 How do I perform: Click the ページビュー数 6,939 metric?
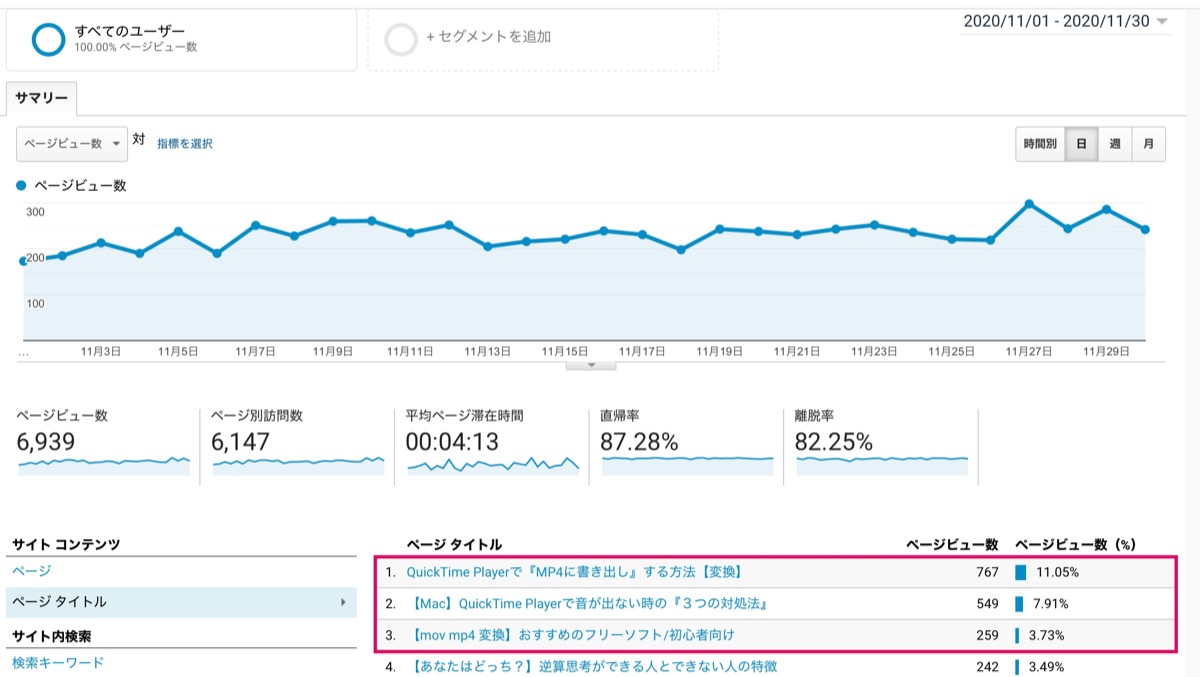pyautogui.click(x=103, y=443)
